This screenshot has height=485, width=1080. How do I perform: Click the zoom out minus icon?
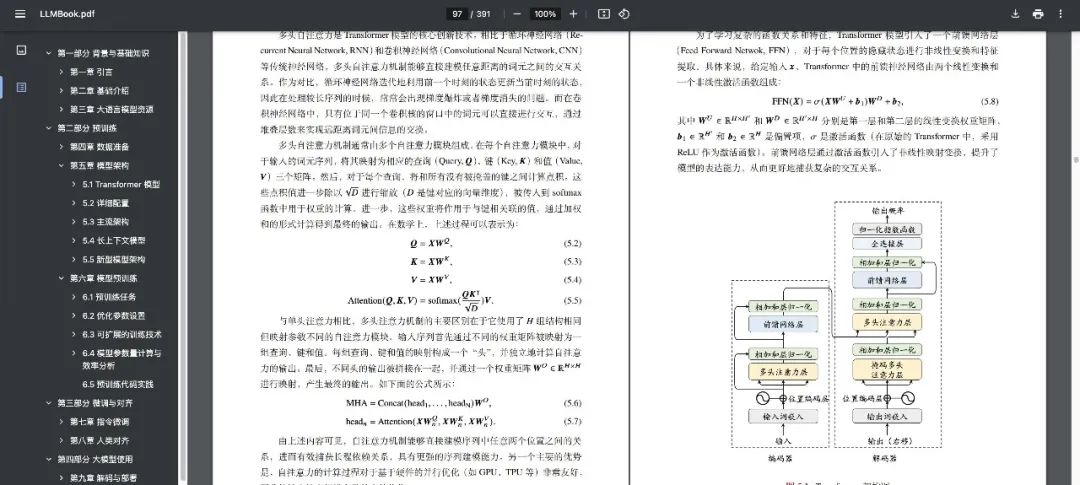517,14
